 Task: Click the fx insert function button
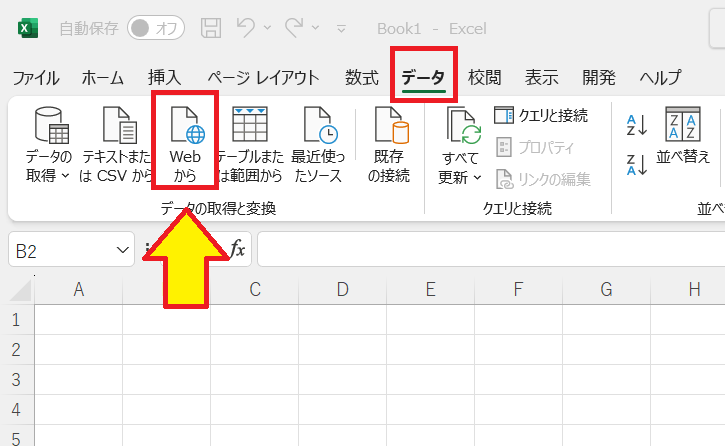click(237, 250)
